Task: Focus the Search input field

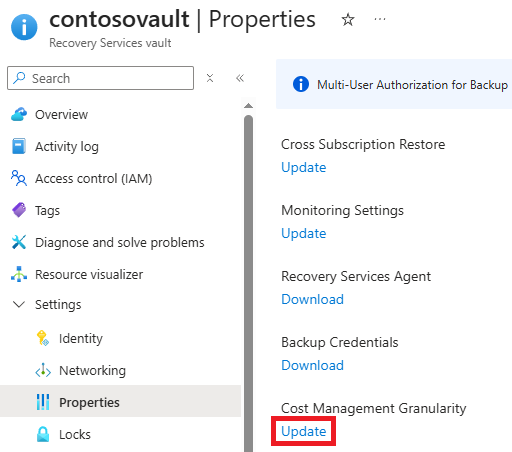Action: [100, 78]
